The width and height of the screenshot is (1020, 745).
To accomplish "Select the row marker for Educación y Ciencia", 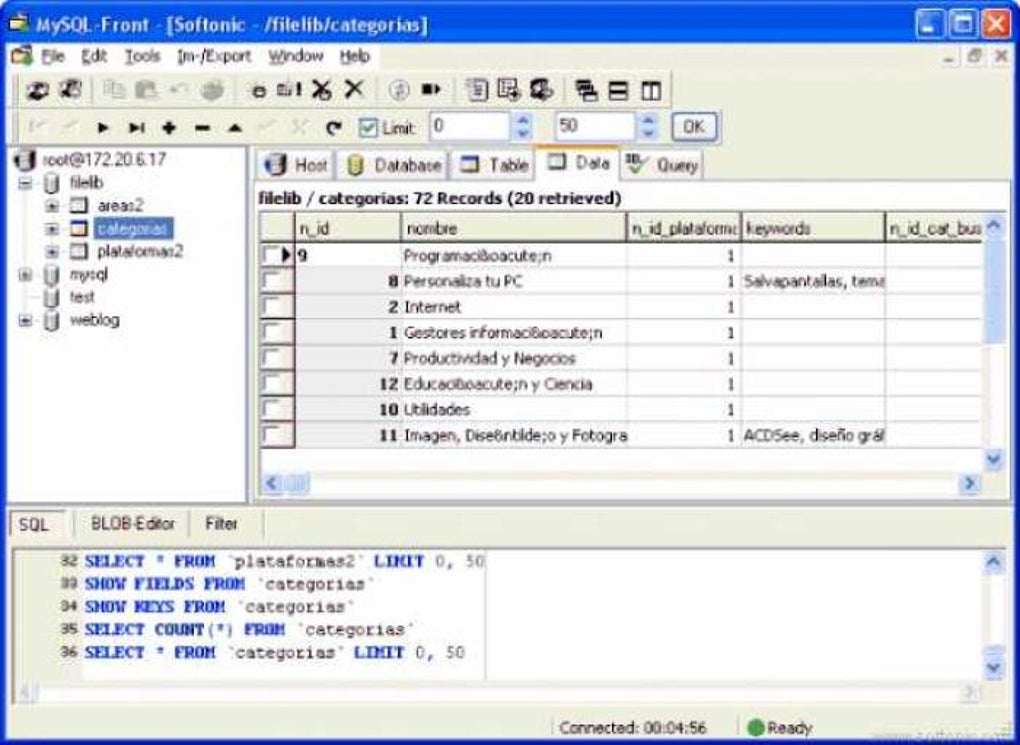I will click(x=276, y=383).
